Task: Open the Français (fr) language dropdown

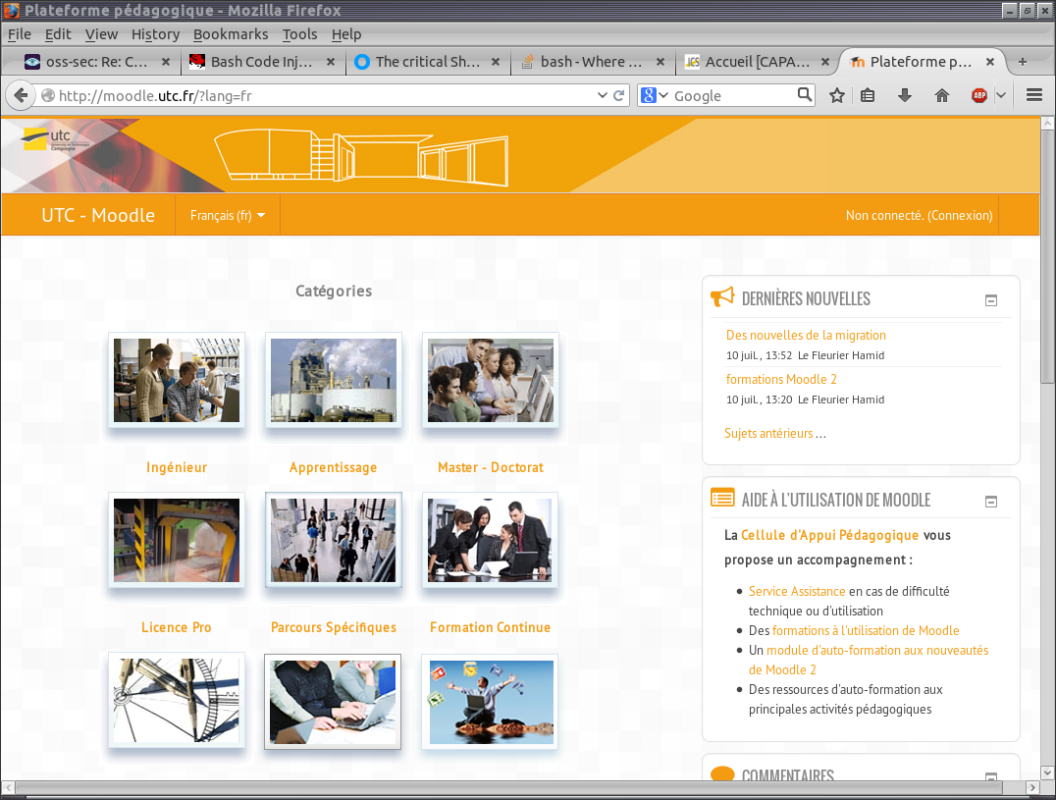Action: (227, 214)
